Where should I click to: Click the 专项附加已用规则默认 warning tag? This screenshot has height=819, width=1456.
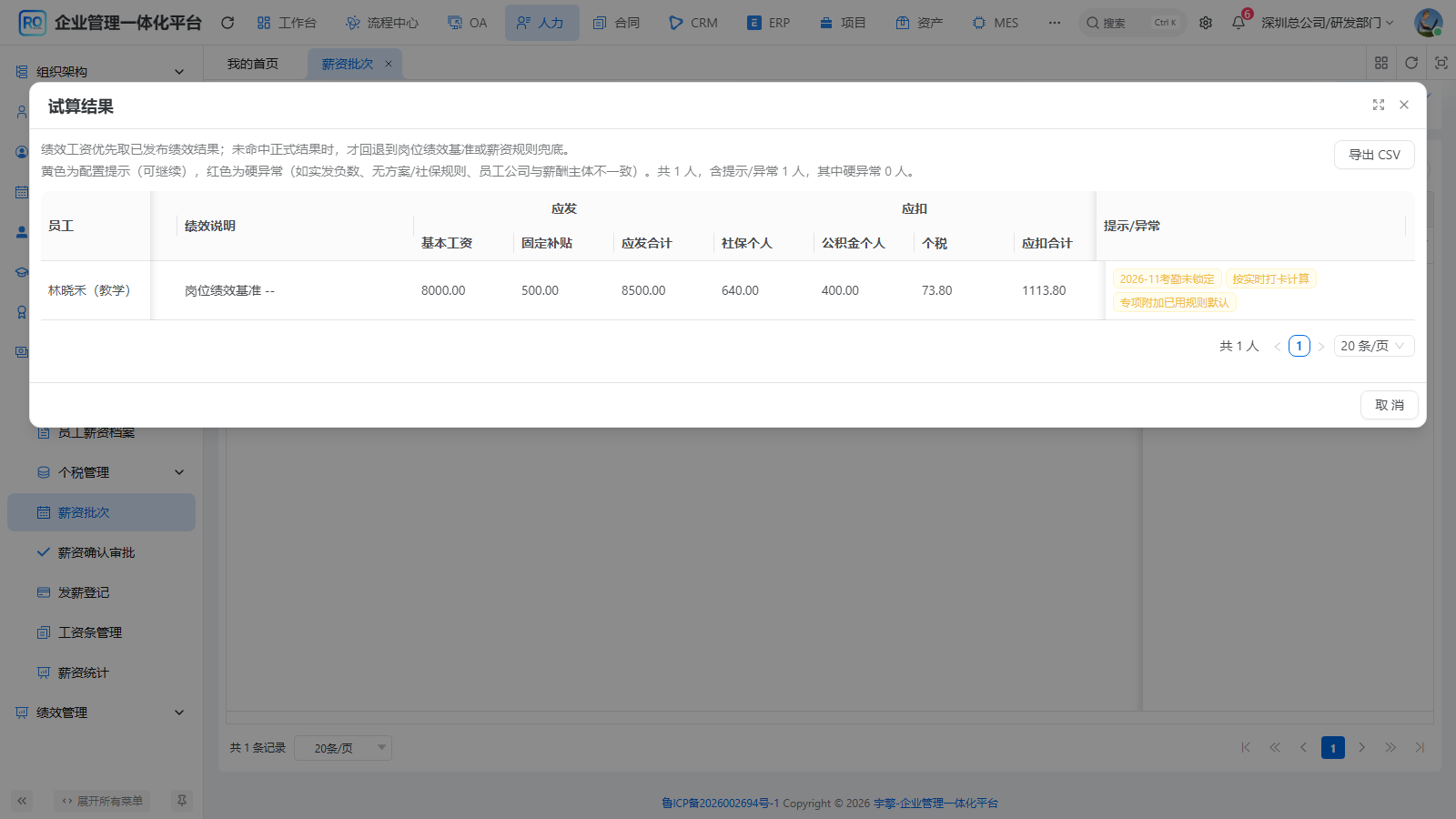(1175, 303)
